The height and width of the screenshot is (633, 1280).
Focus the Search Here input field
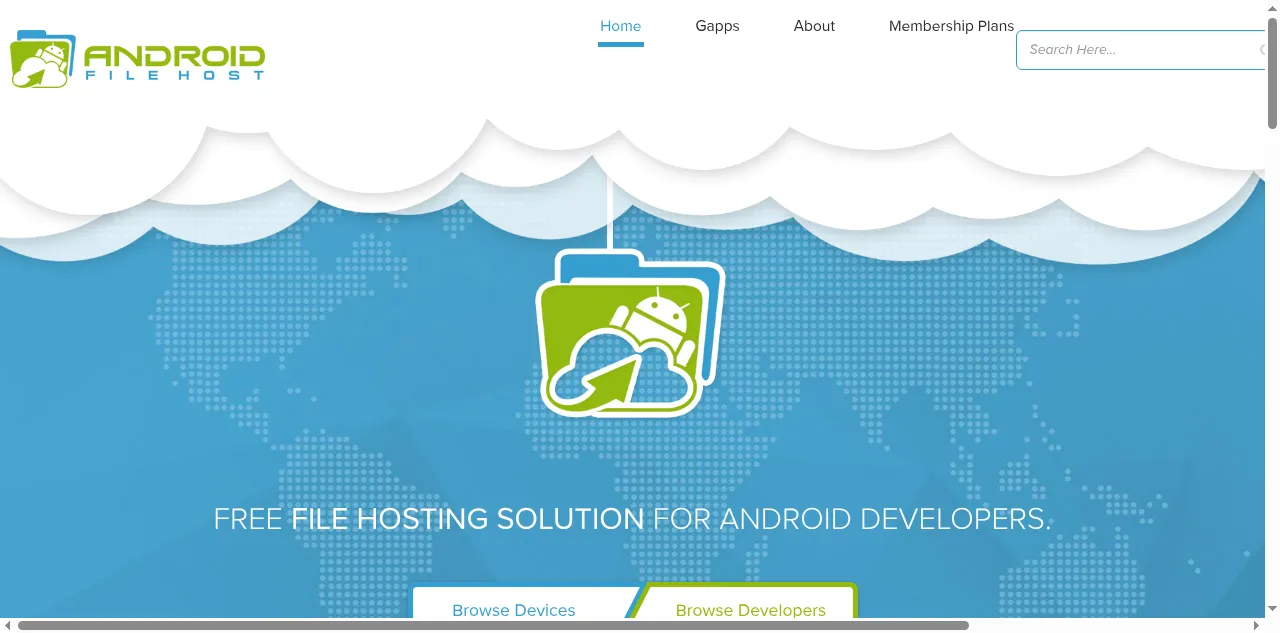[x=1141, y=50]
